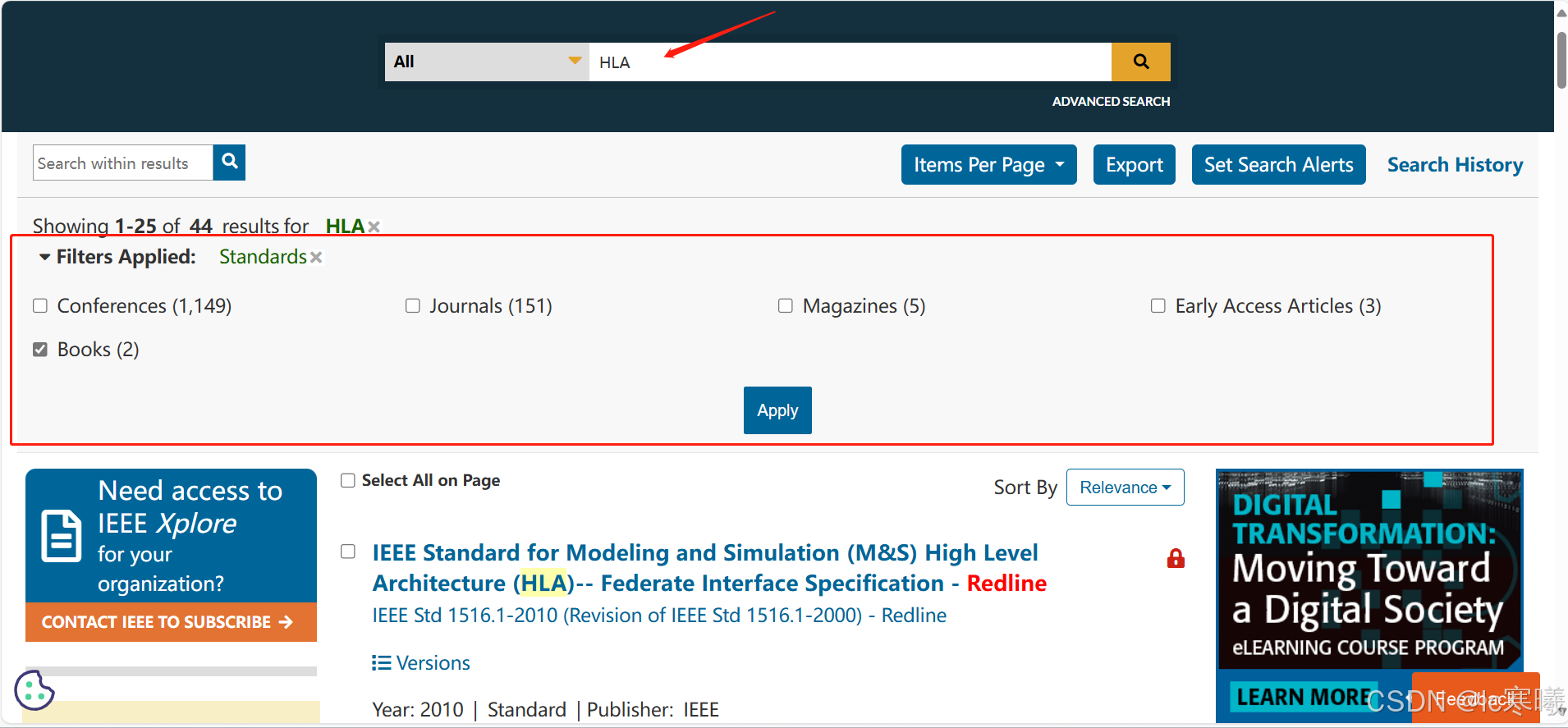Click the Export button
Screen dimensions: 1568x728
[x=1134, y=165]
